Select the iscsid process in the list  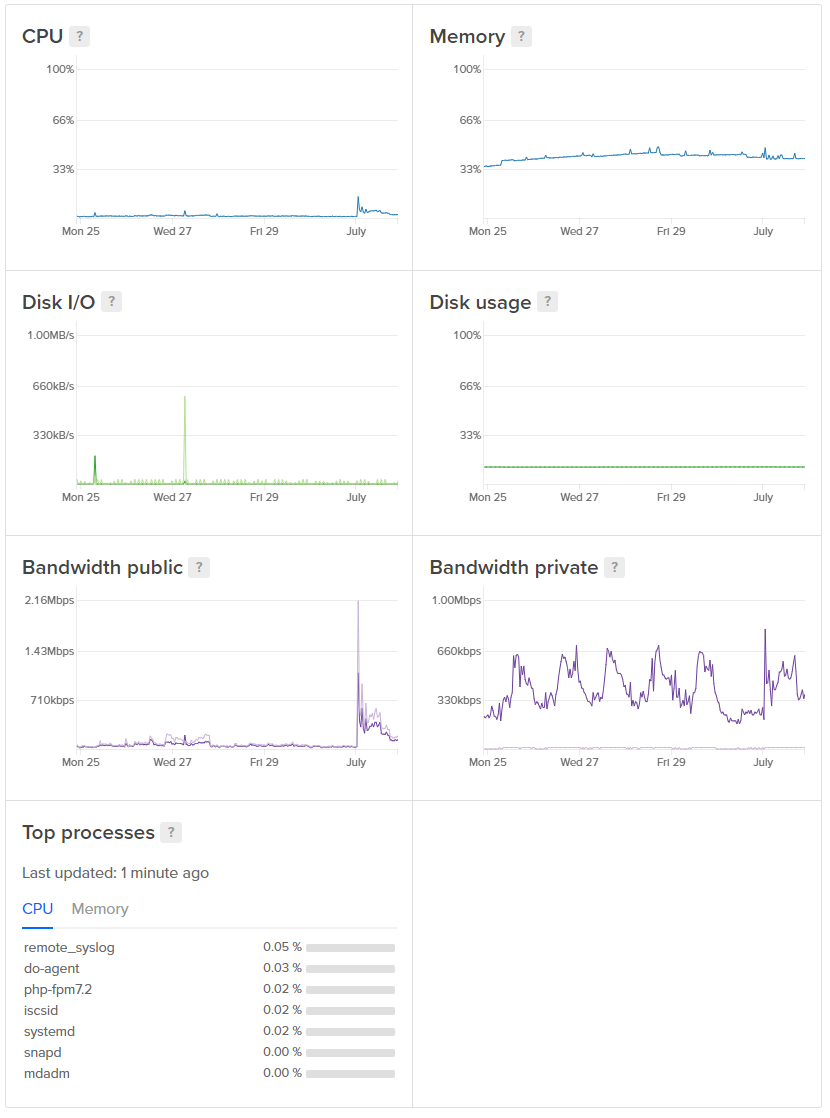41,1010
